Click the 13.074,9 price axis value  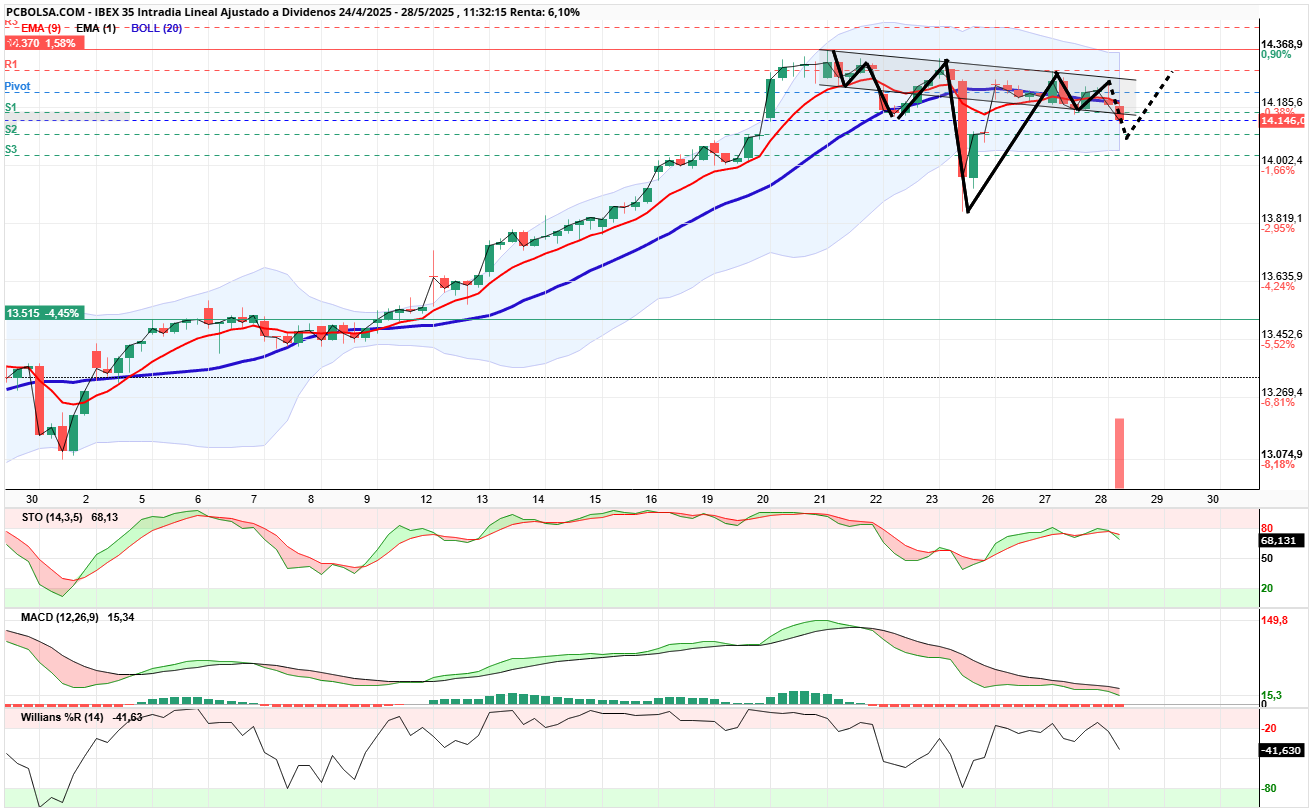1281,453
